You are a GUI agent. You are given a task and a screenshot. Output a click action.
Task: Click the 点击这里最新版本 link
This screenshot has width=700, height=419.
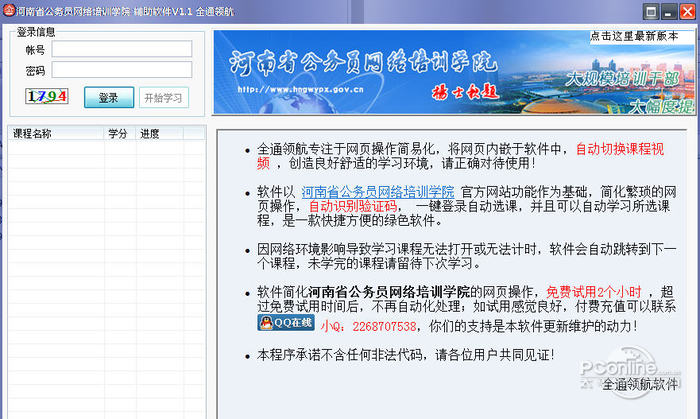634,36
